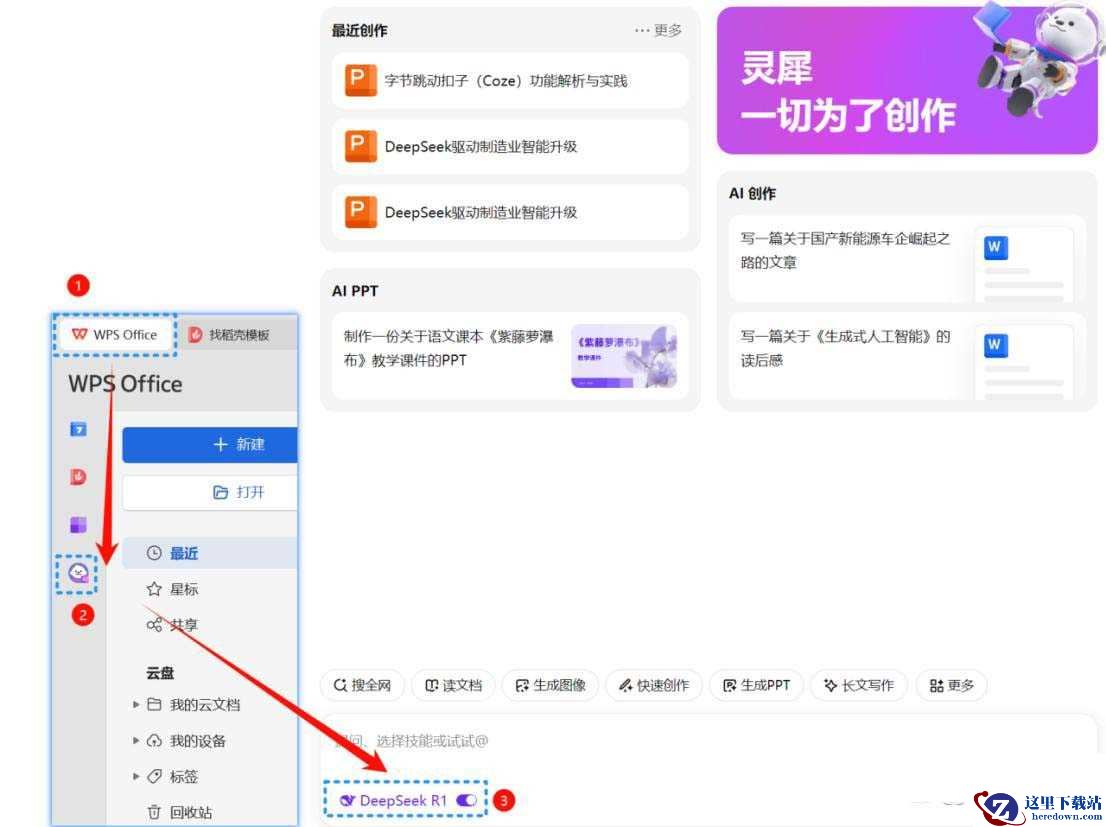Screen dimensions: 1106x827
Task: Click Word icon on 新能源车企 card
Action: (x=995, y=248)
